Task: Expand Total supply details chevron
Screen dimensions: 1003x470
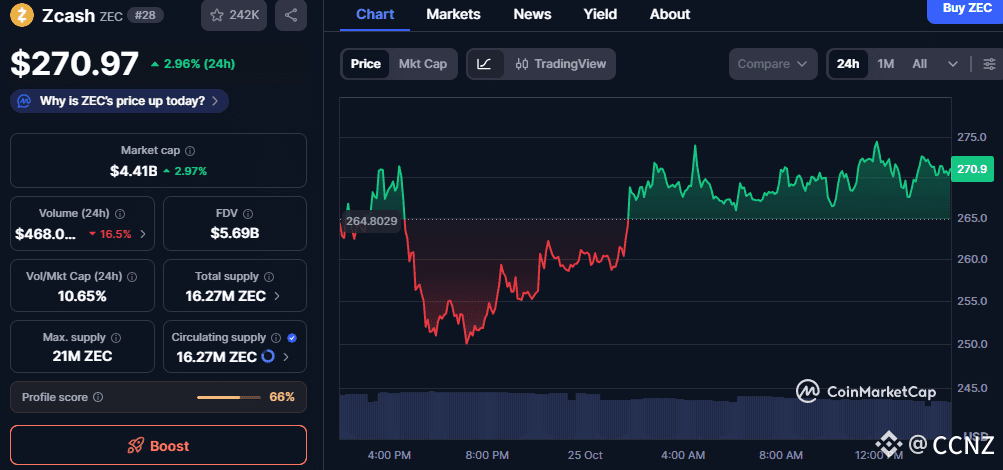Action: (x=277, y=296)
